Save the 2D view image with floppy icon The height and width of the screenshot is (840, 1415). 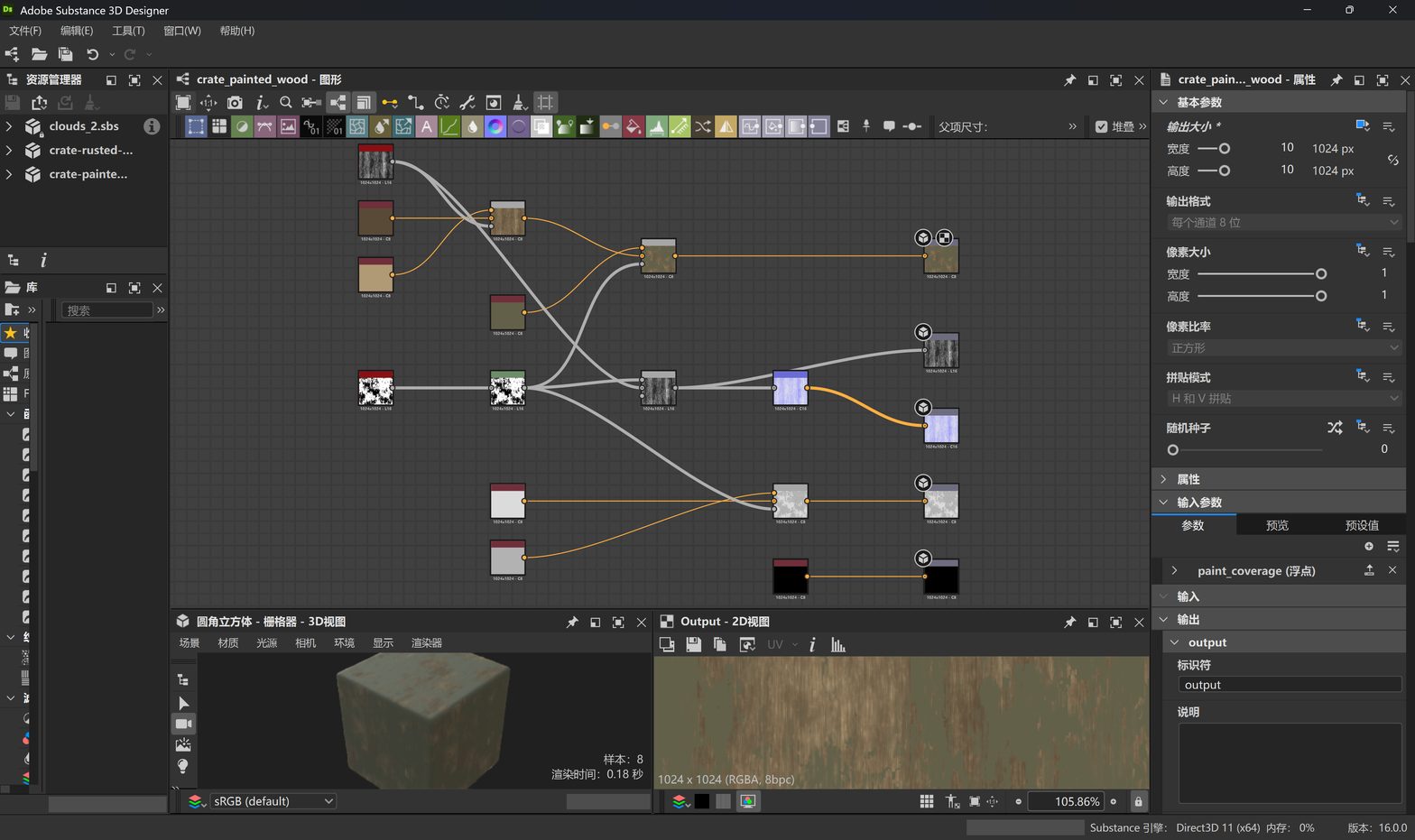coord(693,644)
